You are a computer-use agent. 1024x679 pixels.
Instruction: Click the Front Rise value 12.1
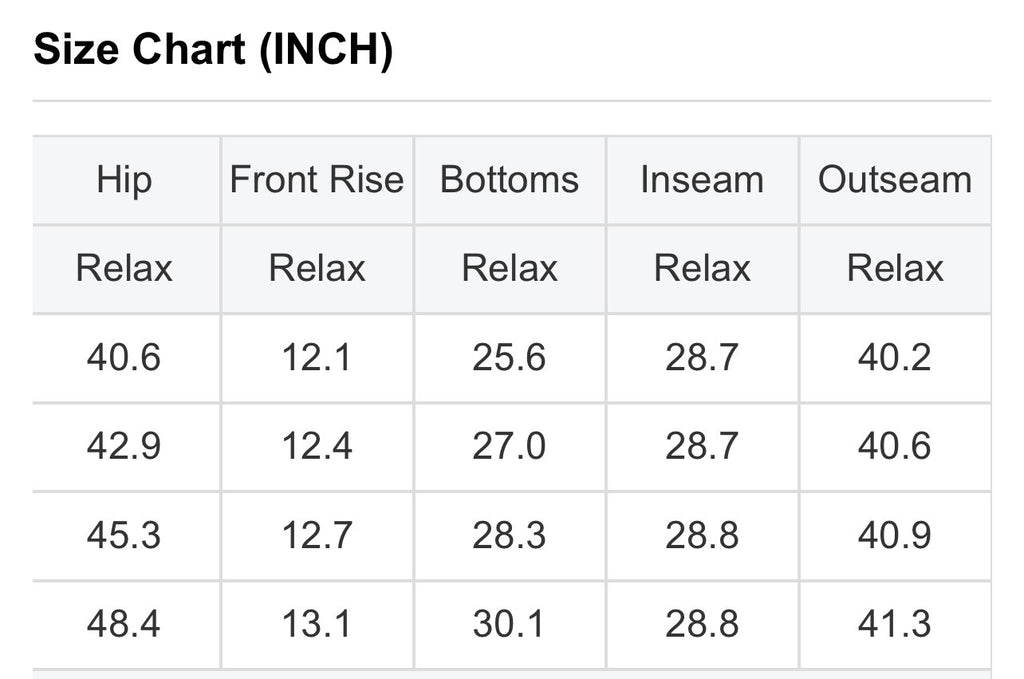(x=317, y=358)
